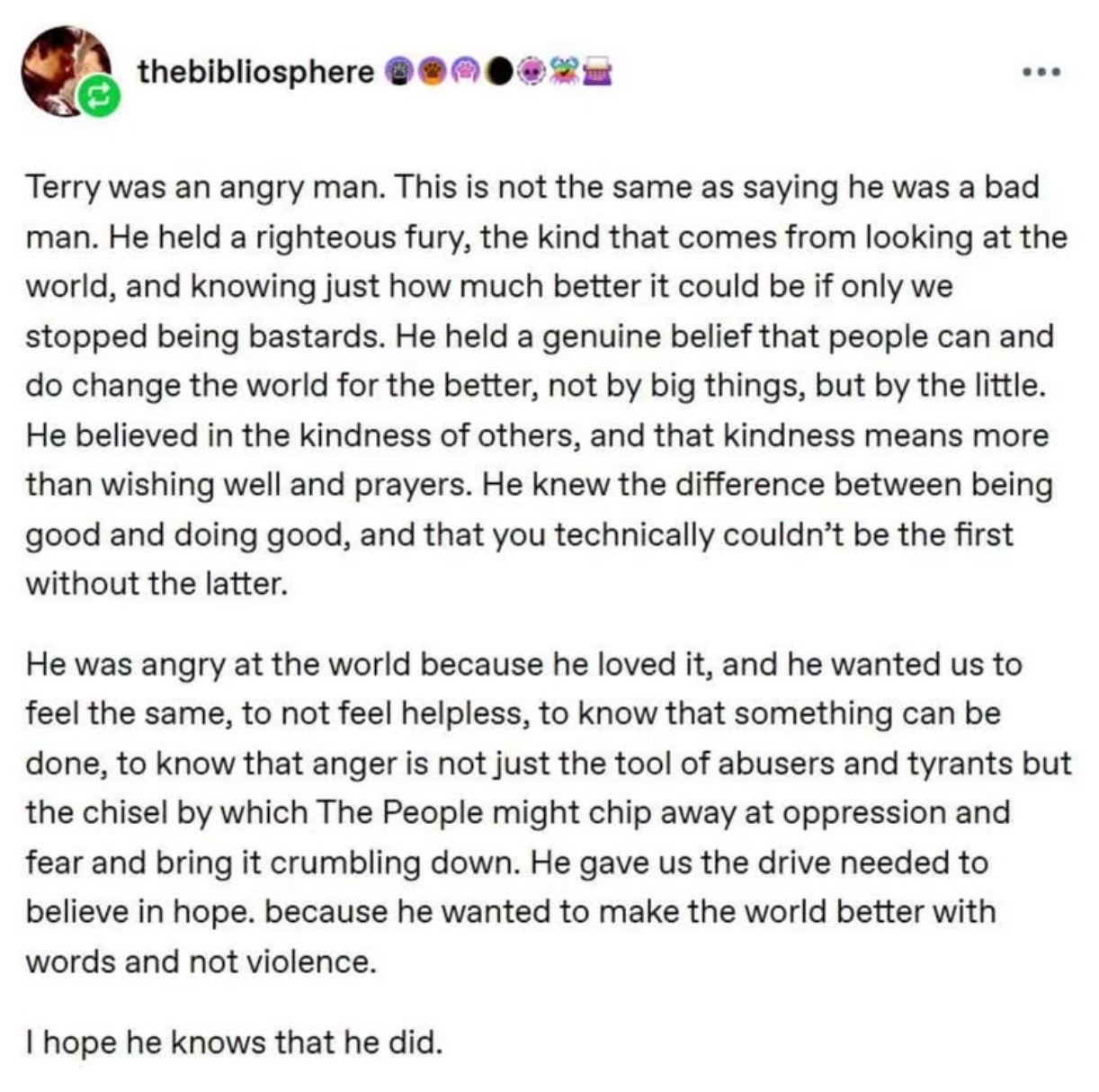
Task: Click the orange paw print badge
Action: (434, 71)
